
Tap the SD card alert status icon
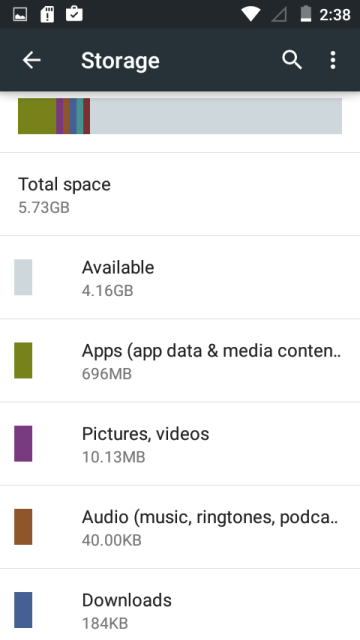tap(47, 15)
